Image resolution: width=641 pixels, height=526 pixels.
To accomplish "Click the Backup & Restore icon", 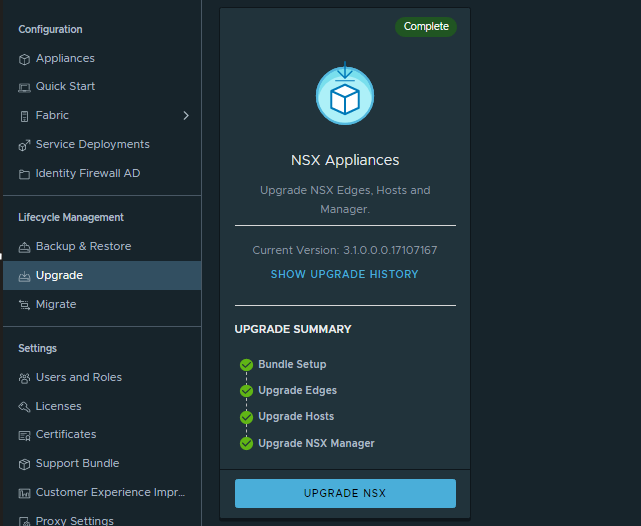I will click(24, 247).
